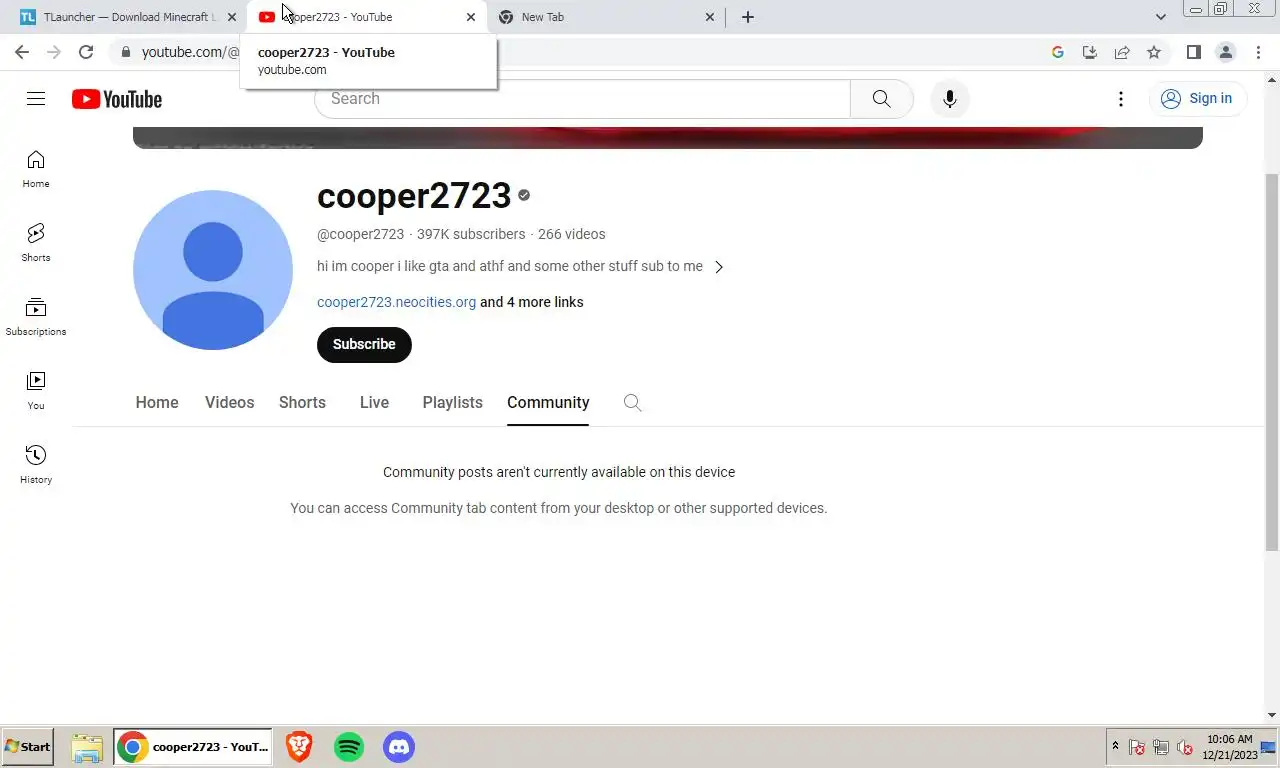Open the Chrome profile icon
1280x768 pixels.
[1225, 52]
